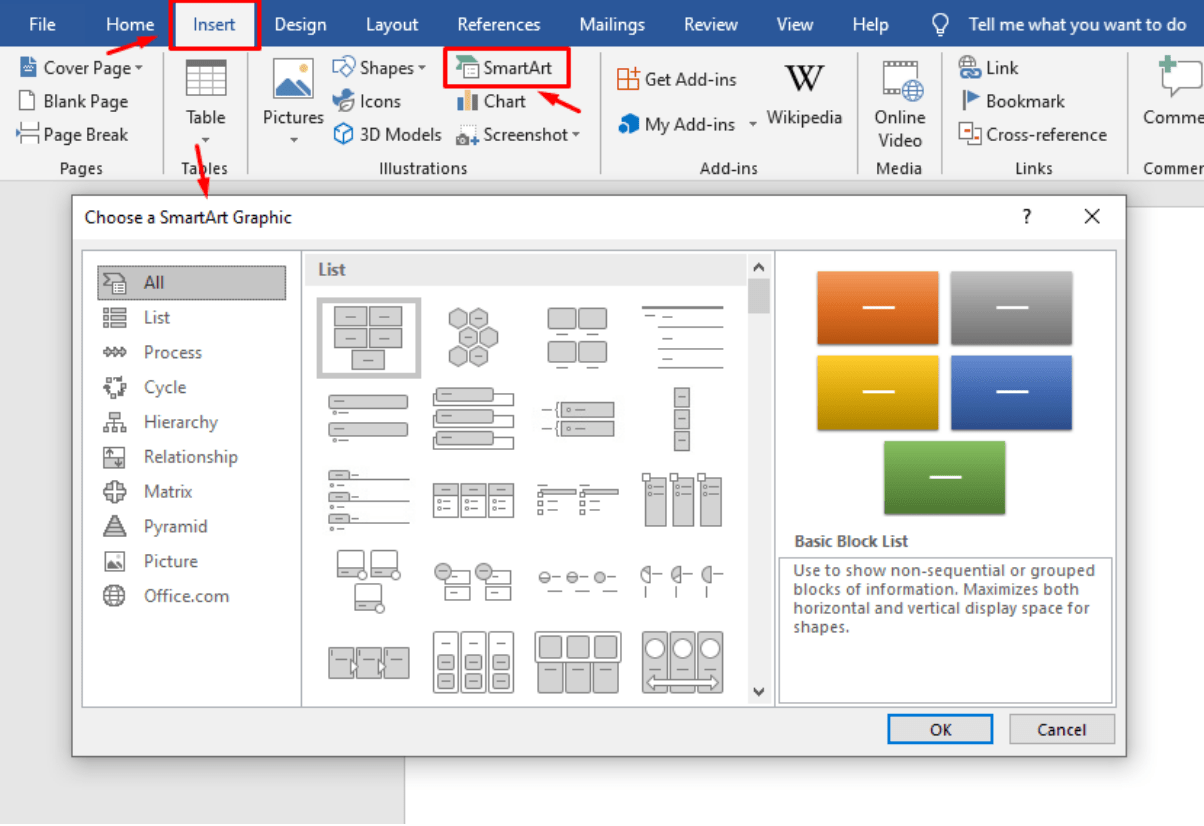The width and height of the screenshot is (1204, 826).
Task: Click the Bookmark icon in Links
Action: pos(970,101)
